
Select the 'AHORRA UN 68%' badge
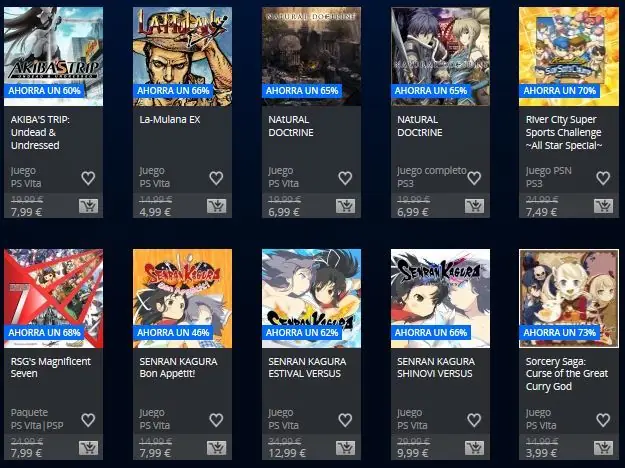tap(44, 332)
